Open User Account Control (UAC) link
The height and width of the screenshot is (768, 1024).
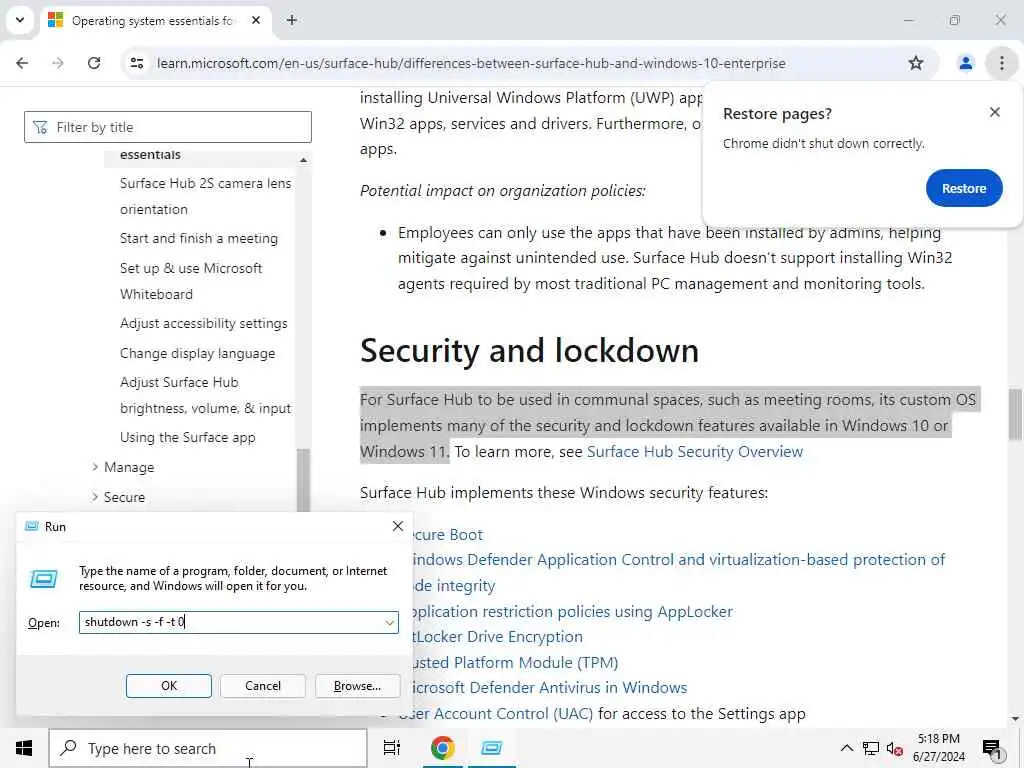pos(496,714)
